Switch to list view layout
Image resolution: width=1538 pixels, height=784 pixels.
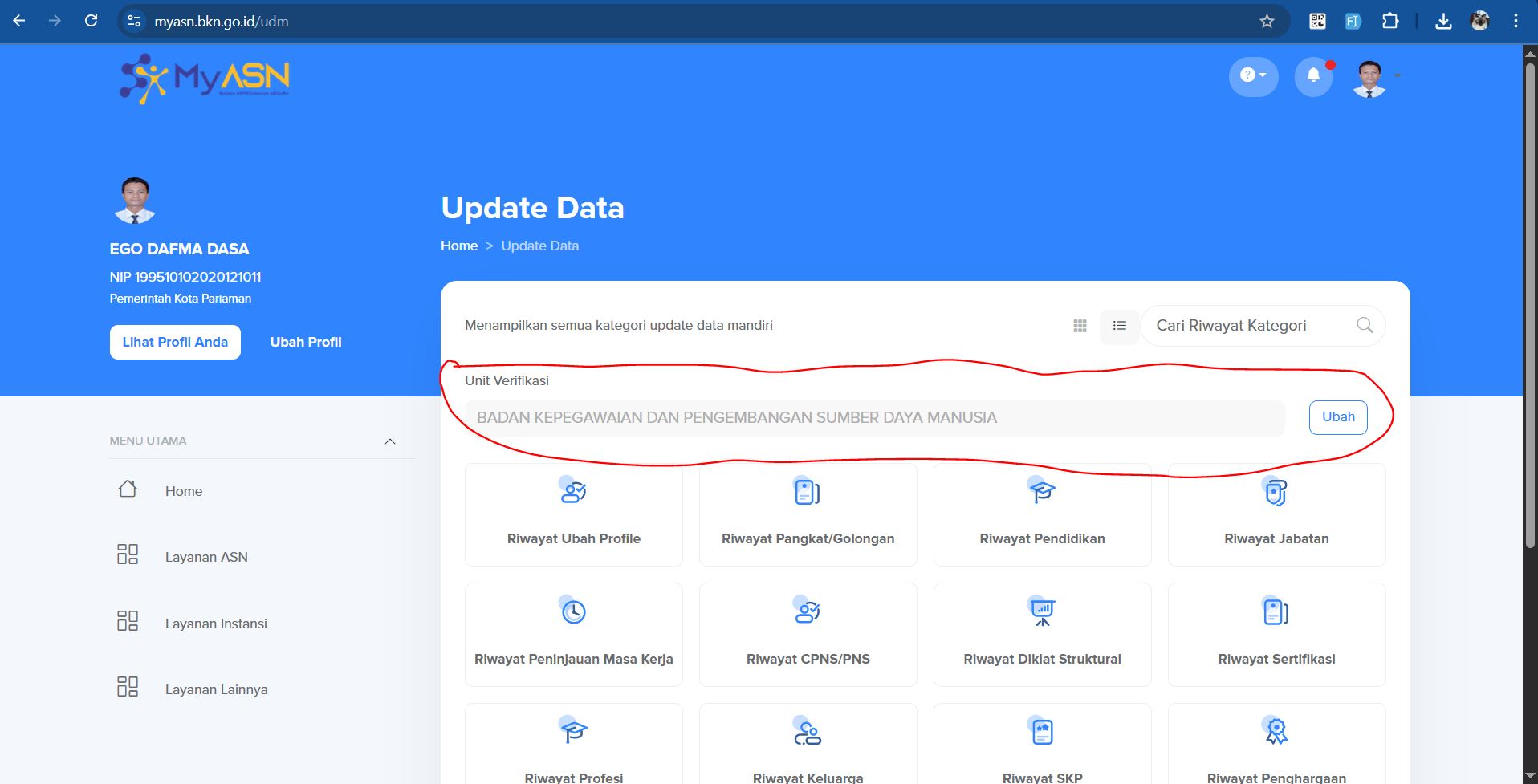1119,326
